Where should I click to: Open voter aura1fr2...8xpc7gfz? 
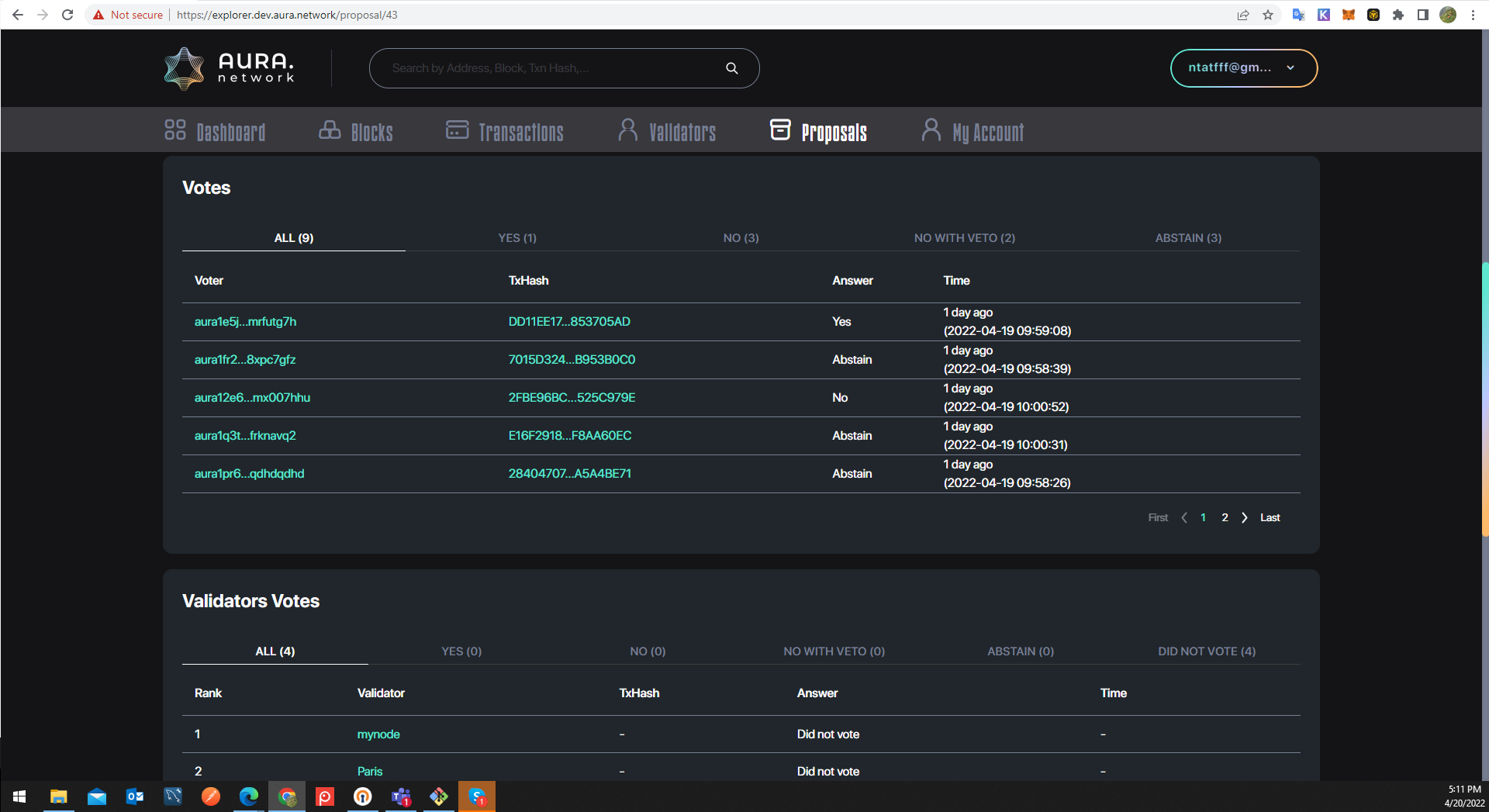(x=245, y=360)
